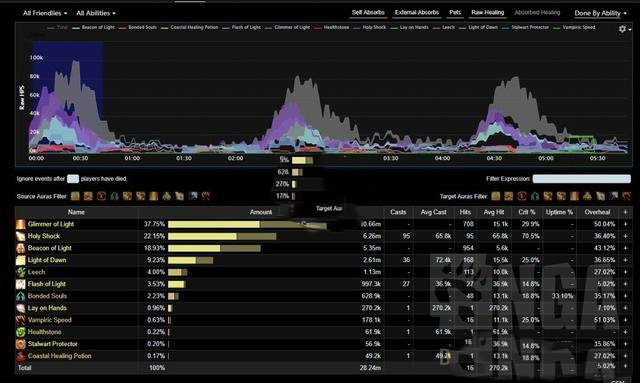
Task: Select the blue-white icon in Target Auras Filter
Action: pyautogui.click(x=613, y=196)
